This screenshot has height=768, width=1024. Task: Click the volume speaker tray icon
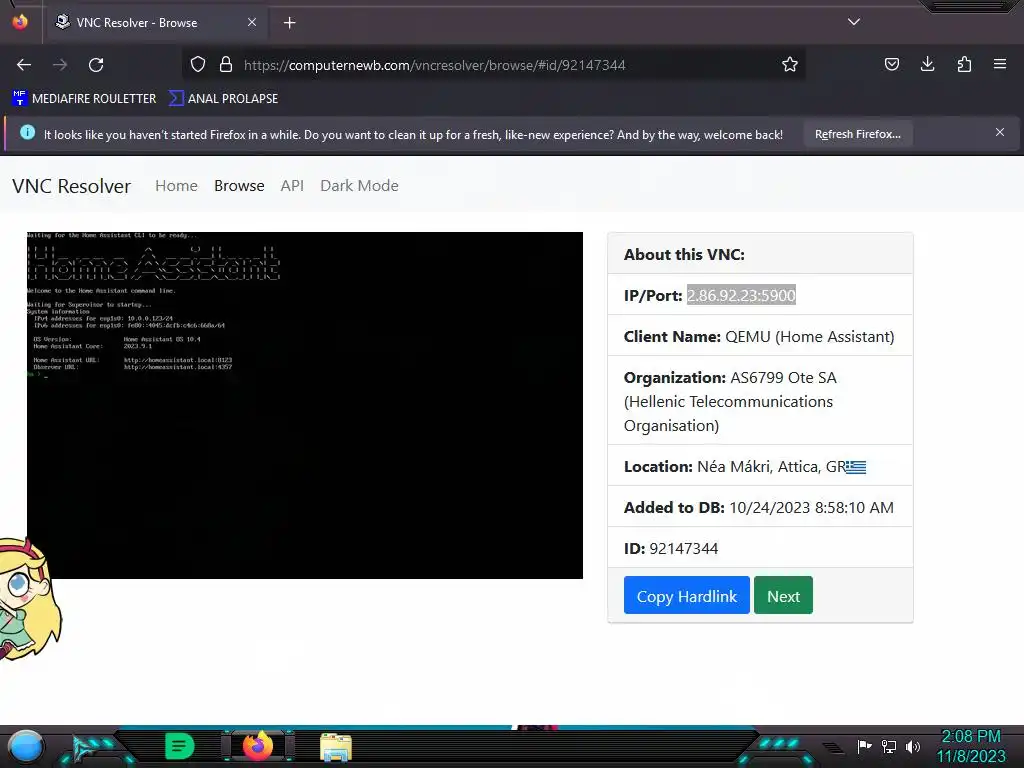[912, 746]
